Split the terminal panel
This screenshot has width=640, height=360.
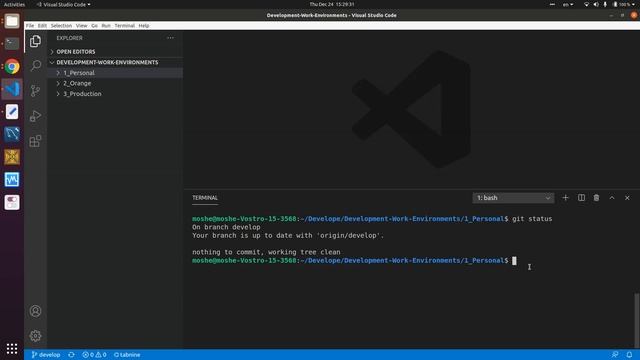pos(581,198)
